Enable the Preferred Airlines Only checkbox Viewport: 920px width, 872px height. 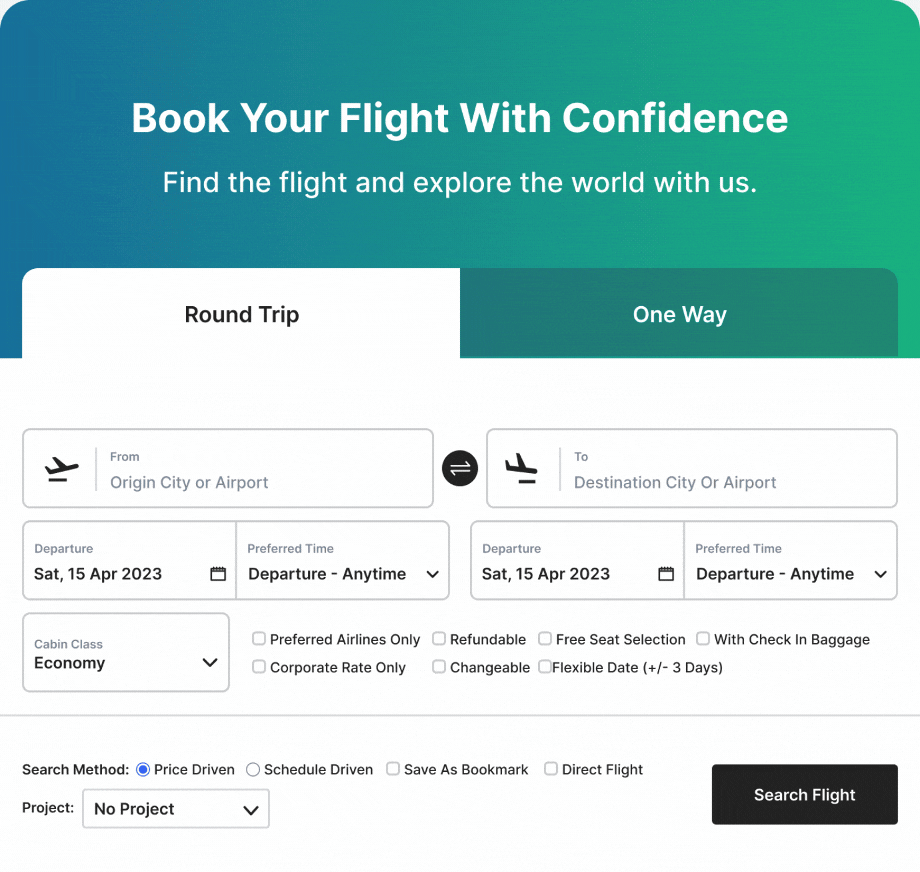coord(259,638)
